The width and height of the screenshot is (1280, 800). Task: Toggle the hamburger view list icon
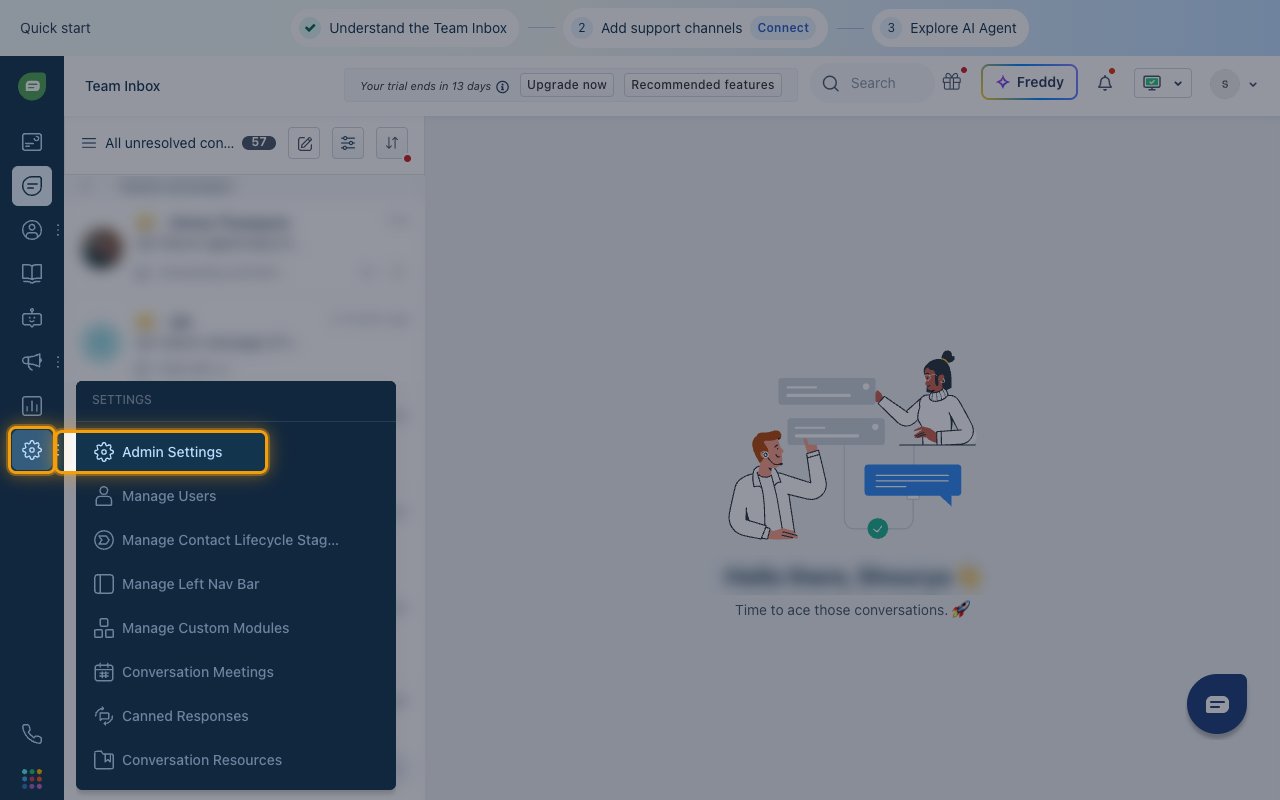[x=89, y=143]
